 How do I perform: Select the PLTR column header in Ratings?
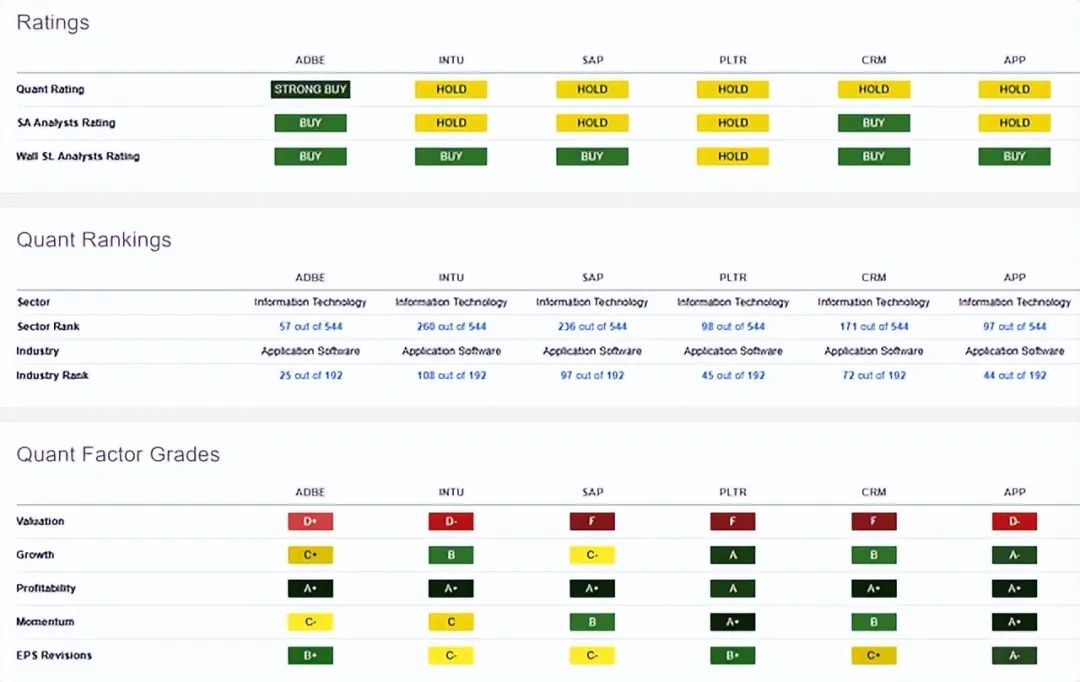pyautogui.click(x=733, y=60)
